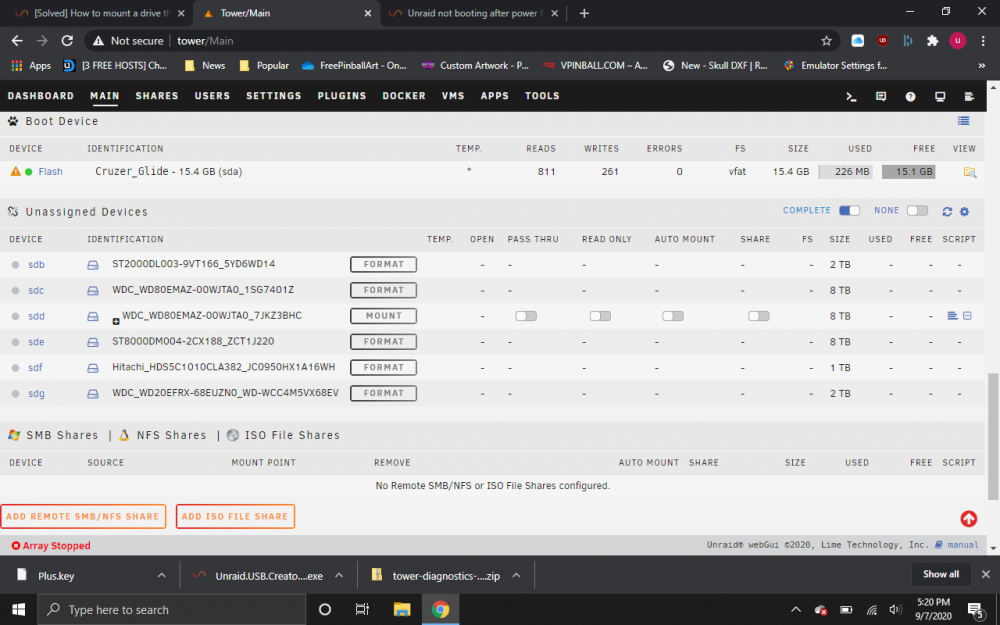Open the info monitor icon in header
1000x625 pixels.
(940, 97)
